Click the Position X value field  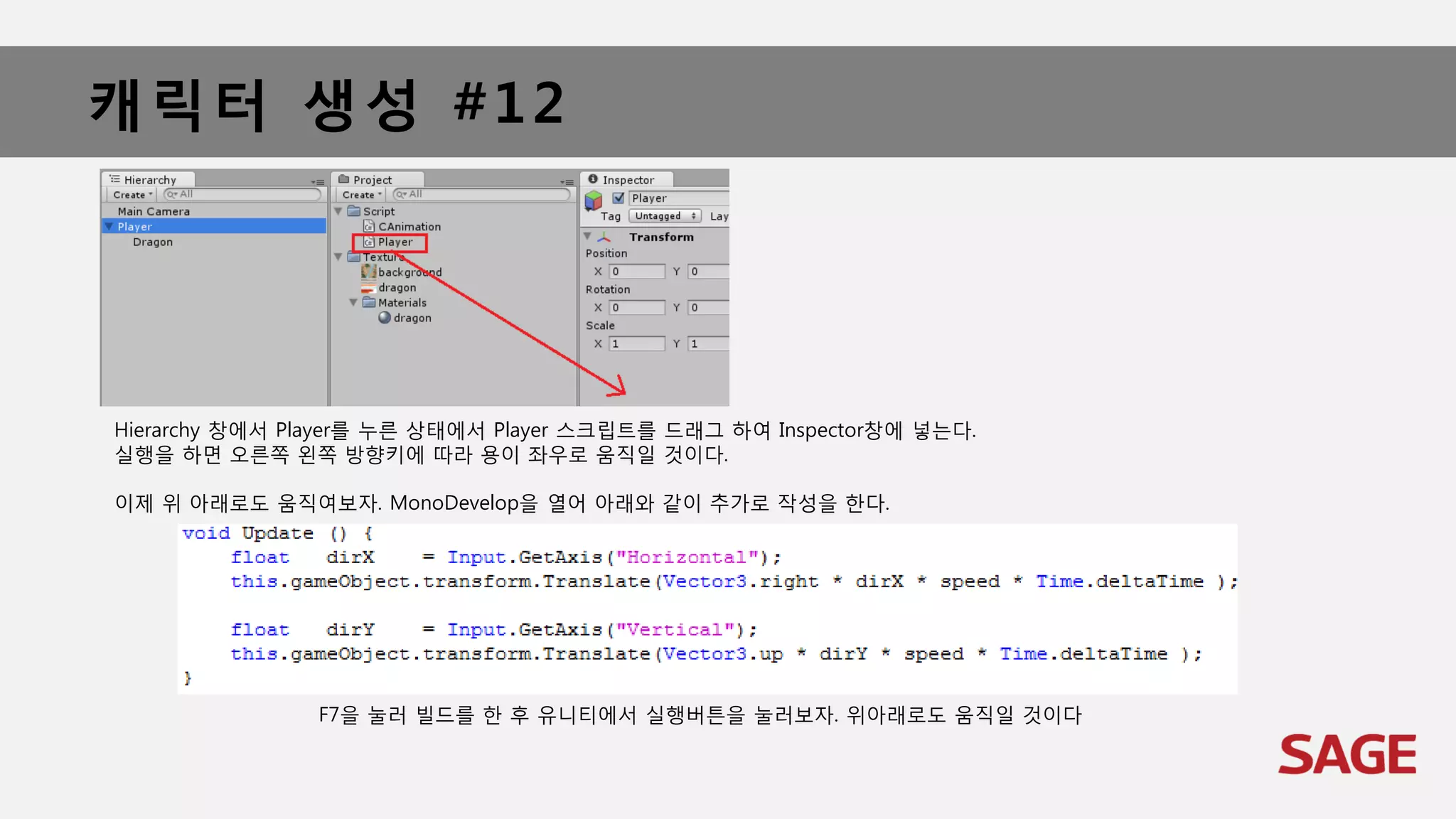(x=637, y=272)
